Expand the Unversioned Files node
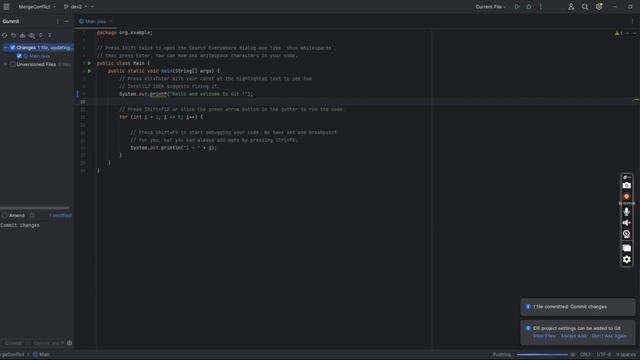 [x=5, y=64]
